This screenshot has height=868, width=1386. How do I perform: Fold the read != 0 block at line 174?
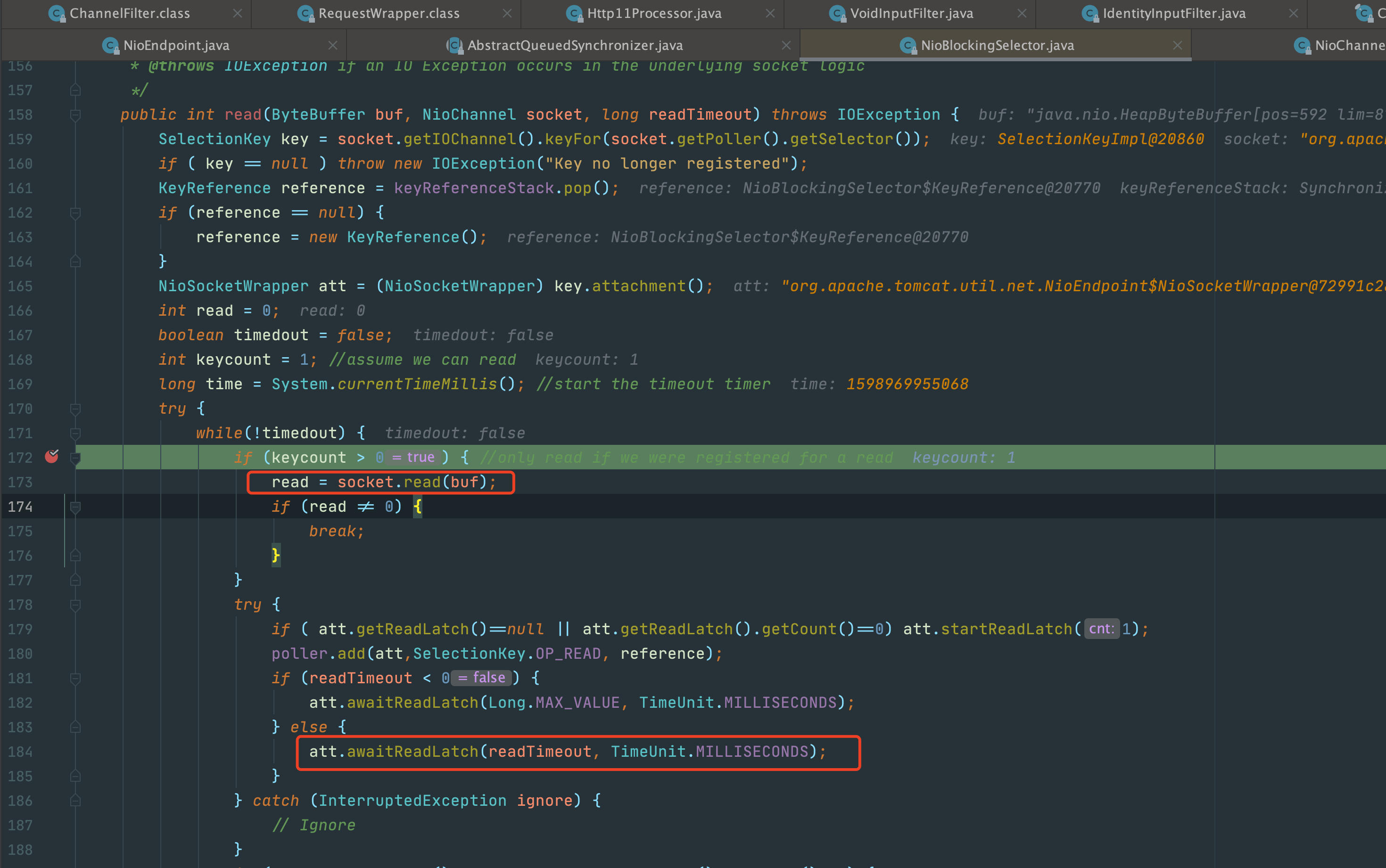coord(75,507)
